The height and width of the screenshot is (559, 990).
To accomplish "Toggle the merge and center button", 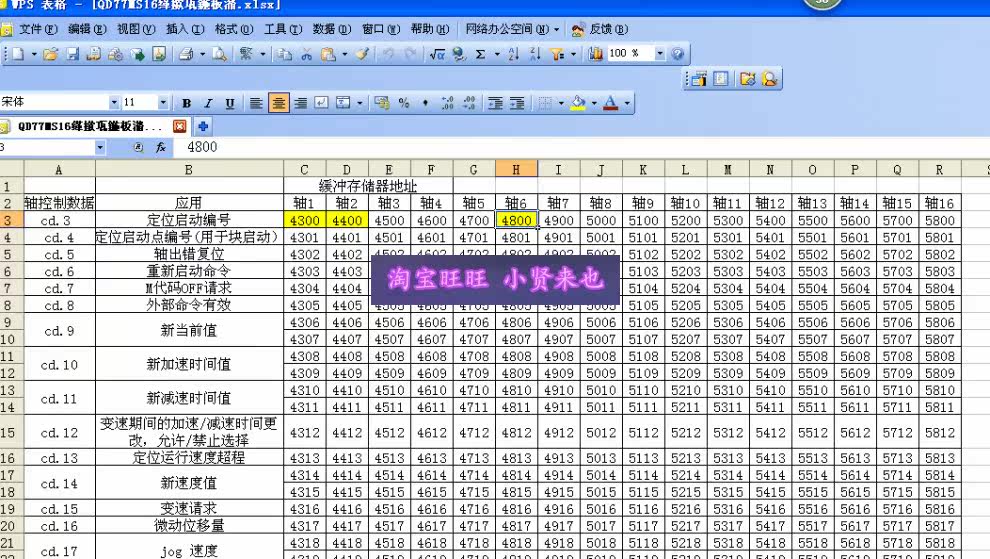I will click(x=343, y=103).
